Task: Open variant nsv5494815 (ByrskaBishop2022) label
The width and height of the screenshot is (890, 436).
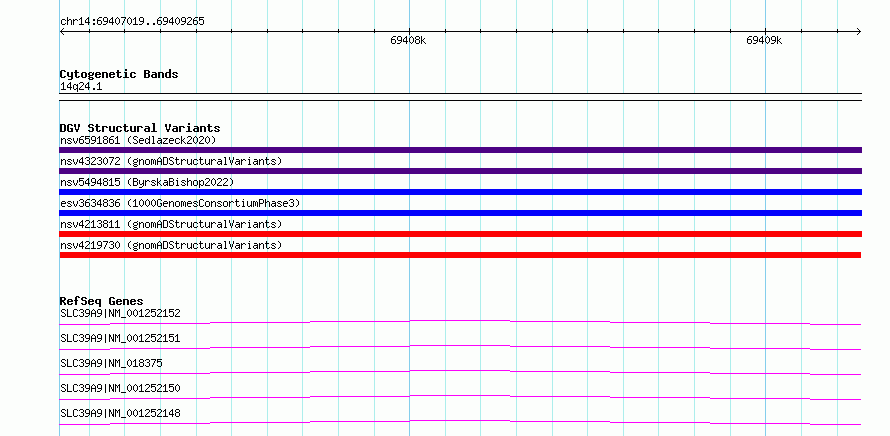Action: (147, 182)
